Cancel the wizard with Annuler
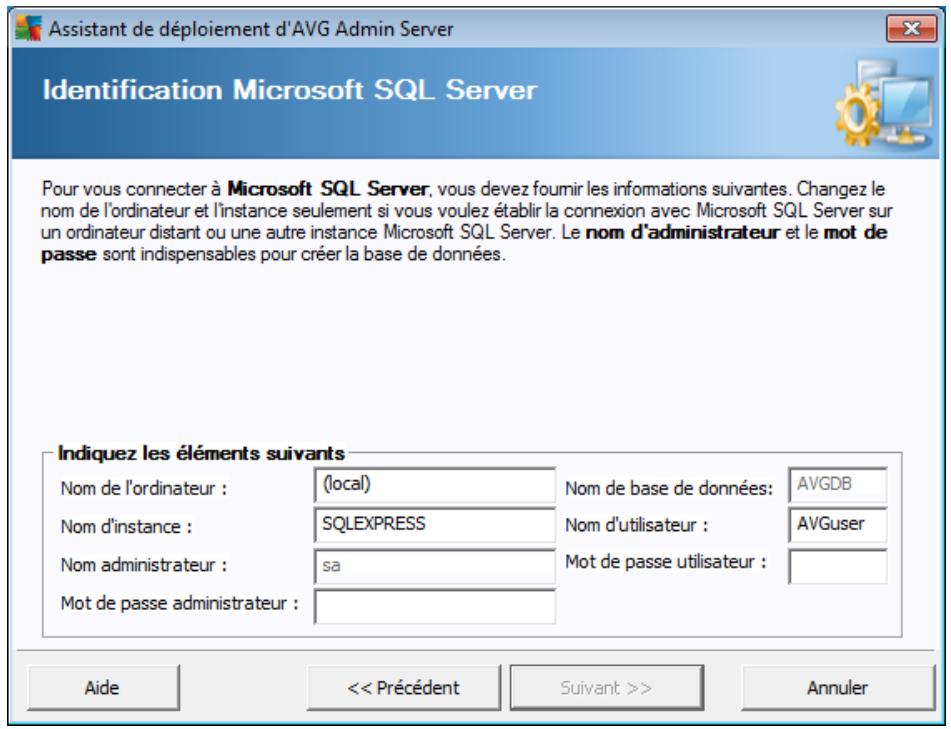The image size is (951, 729). (x=838, y=688)
